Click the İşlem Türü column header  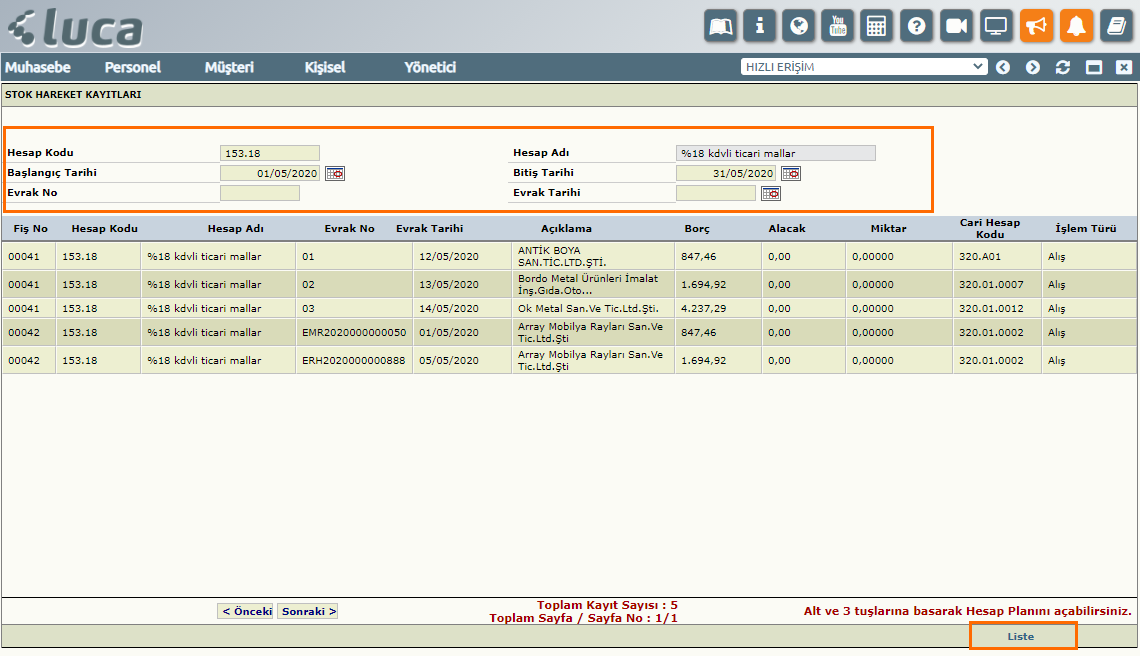(x=1085, y=229)
